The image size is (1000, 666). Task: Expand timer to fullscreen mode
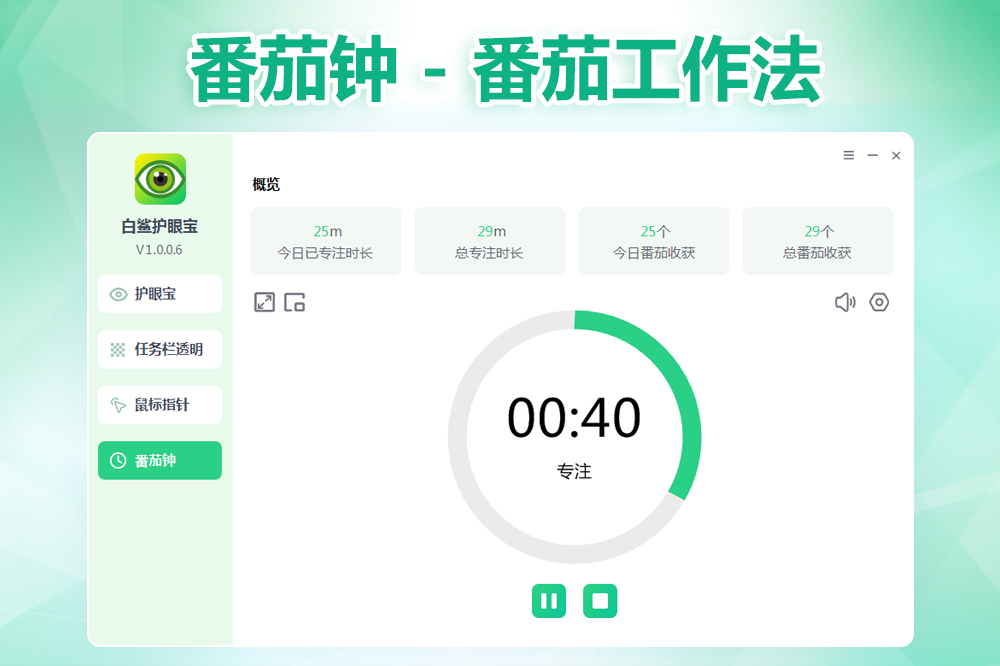point(264,302)
